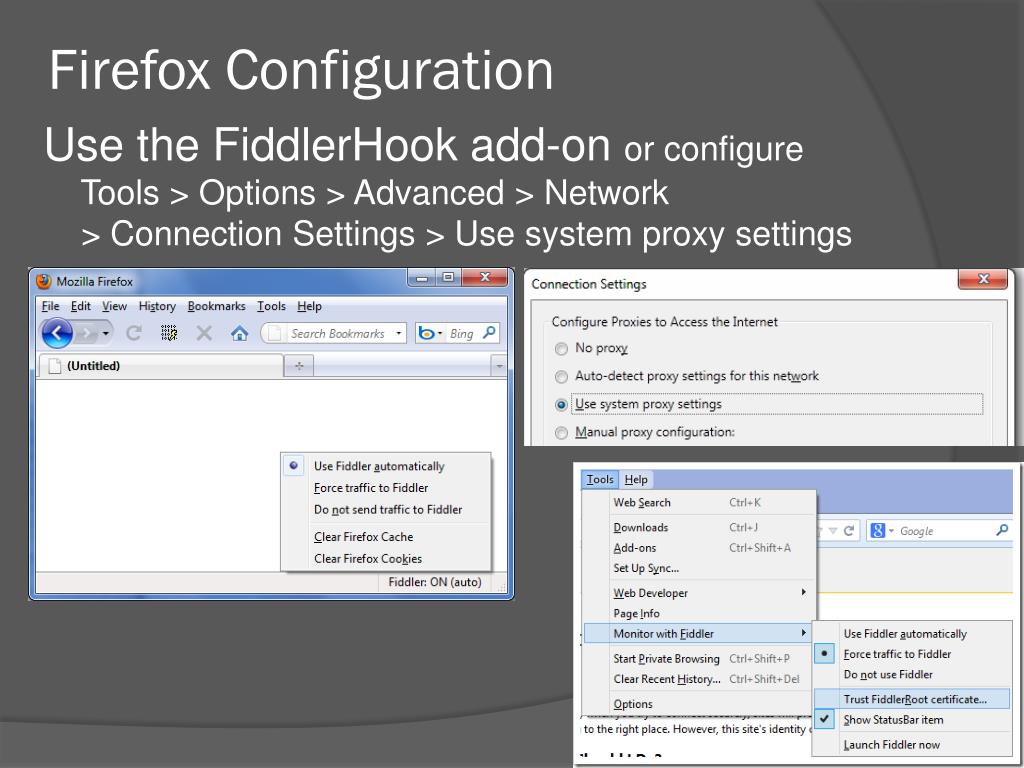
Task: Open the View menu in Mozilla Firefox
Action: click(x=114, y=306)
